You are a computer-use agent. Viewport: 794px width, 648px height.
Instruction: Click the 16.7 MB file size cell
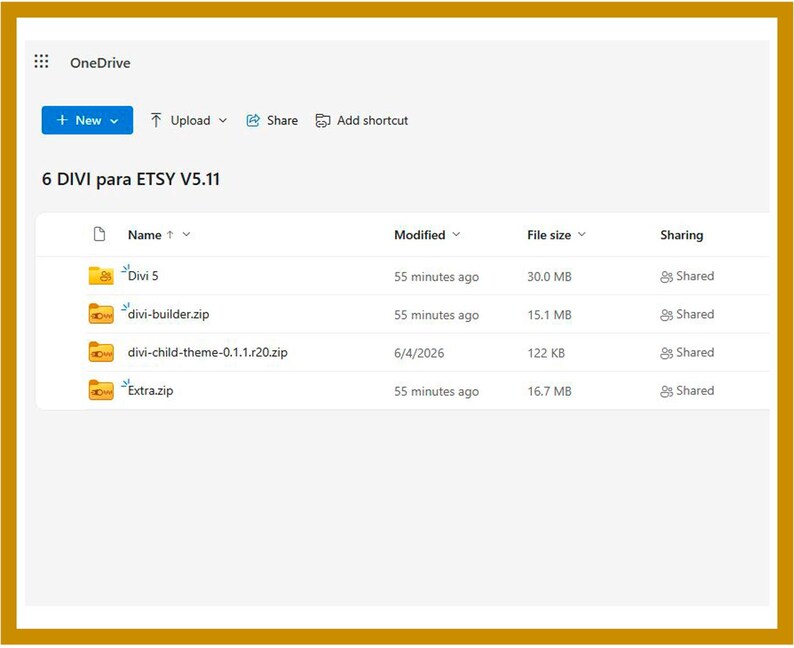549,391
